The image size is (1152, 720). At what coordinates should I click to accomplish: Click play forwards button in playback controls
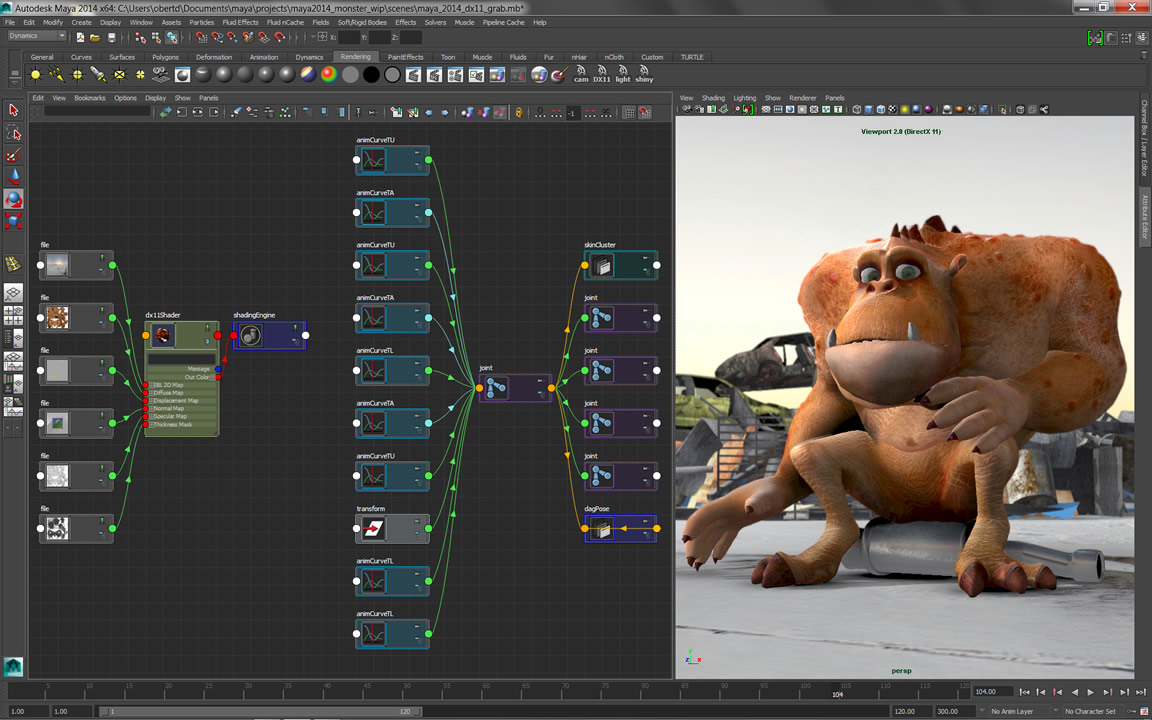pos(1090,692)
